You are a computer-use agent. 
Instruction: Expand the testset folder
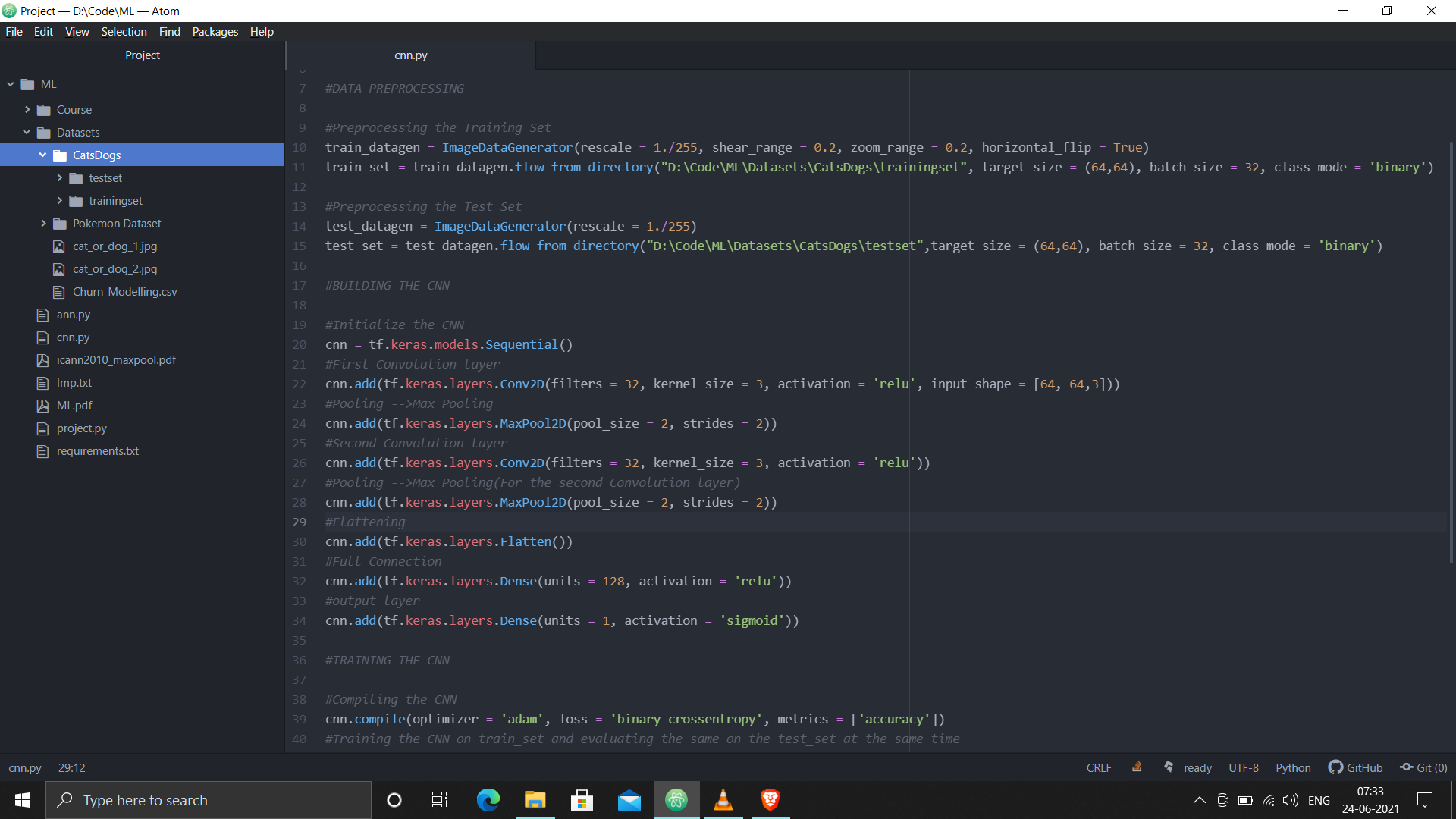pyautogui.click(x=60, y=177)
